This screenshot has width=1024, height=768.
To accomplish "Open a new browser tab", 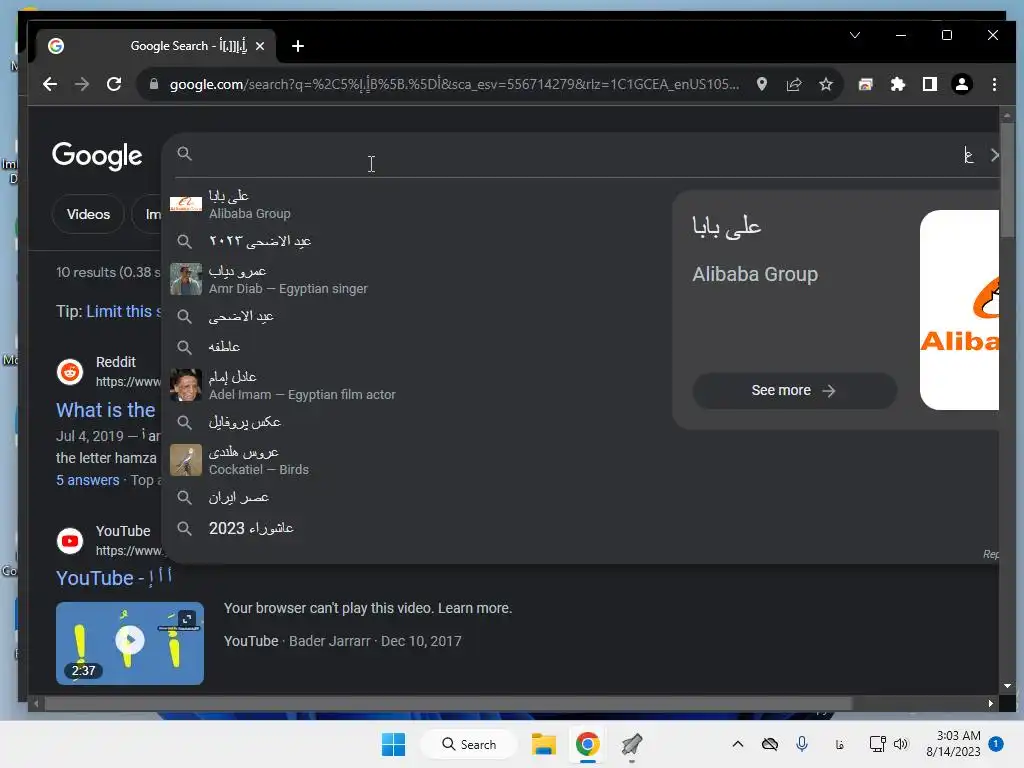I will click(x=298, y=46).
